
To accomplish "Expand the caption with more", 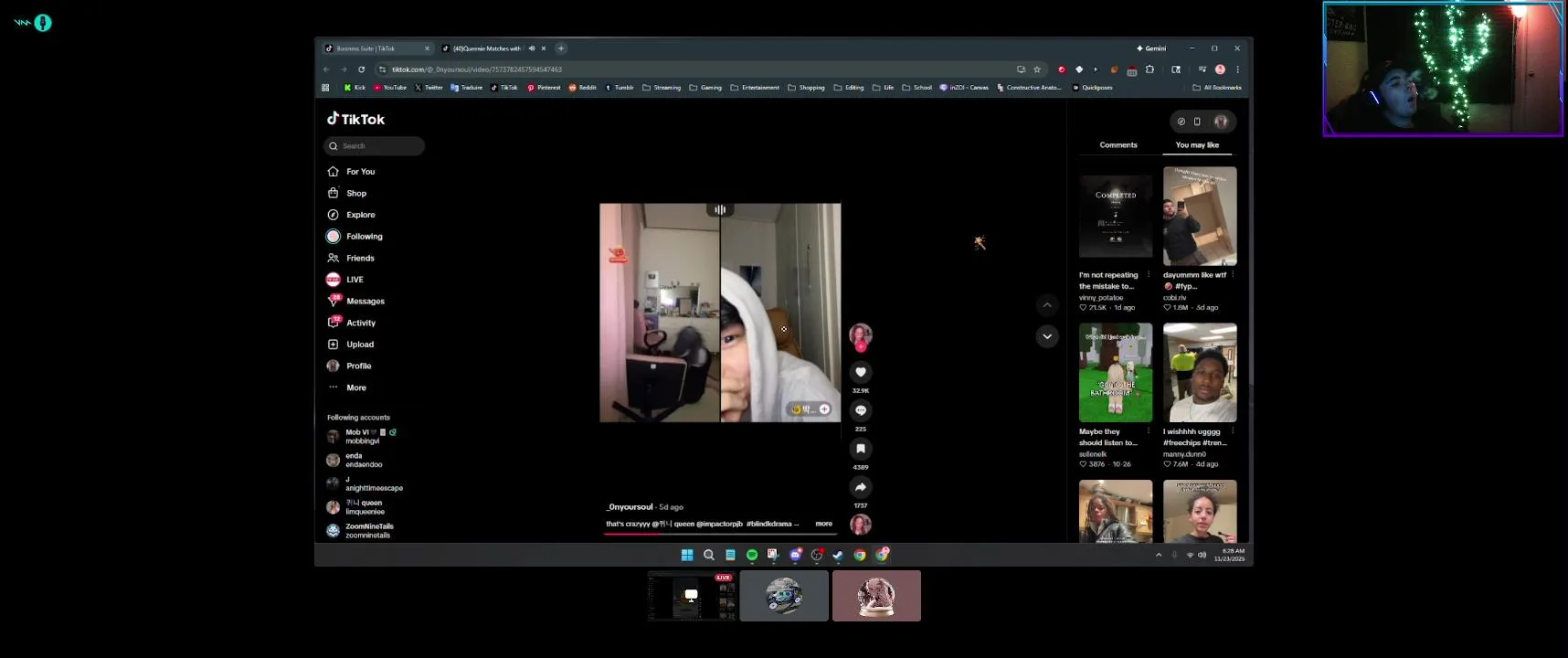I will [x=824, y=524].
